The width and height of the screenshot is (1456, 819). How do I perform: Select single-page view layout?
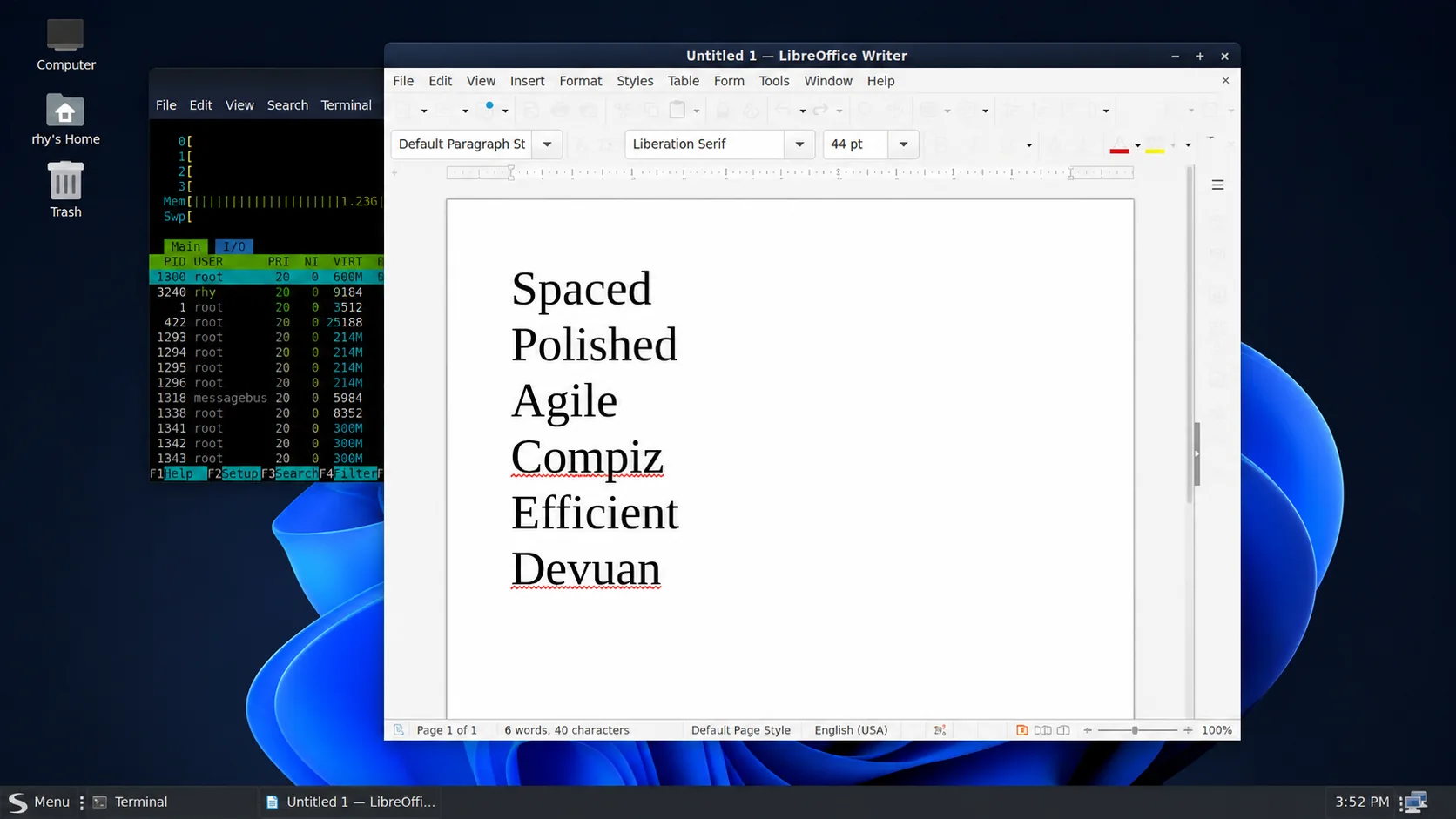tap(1021, 730)
